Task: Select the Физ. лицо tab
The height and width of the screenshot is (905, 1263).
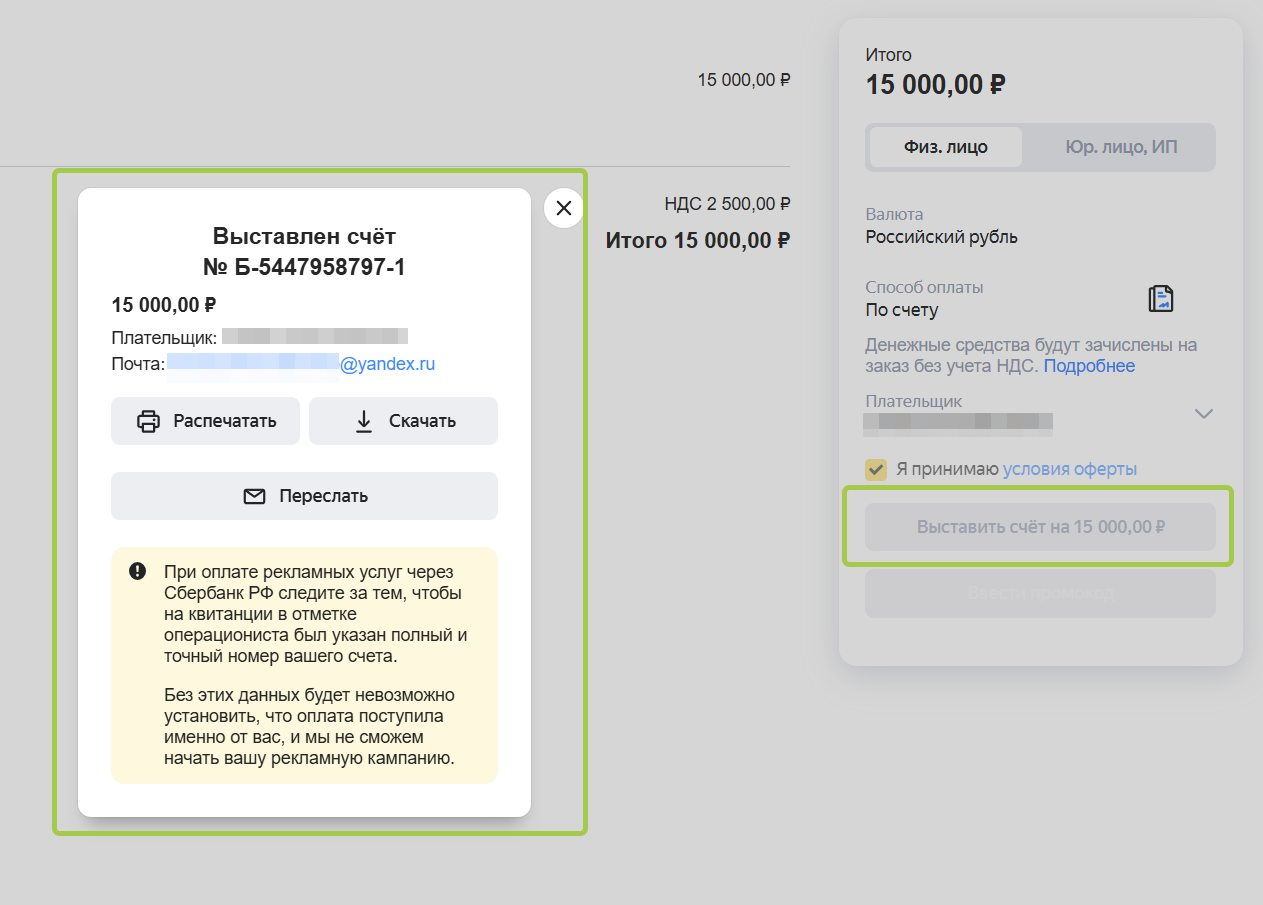Action: click(x=945, y=147)
